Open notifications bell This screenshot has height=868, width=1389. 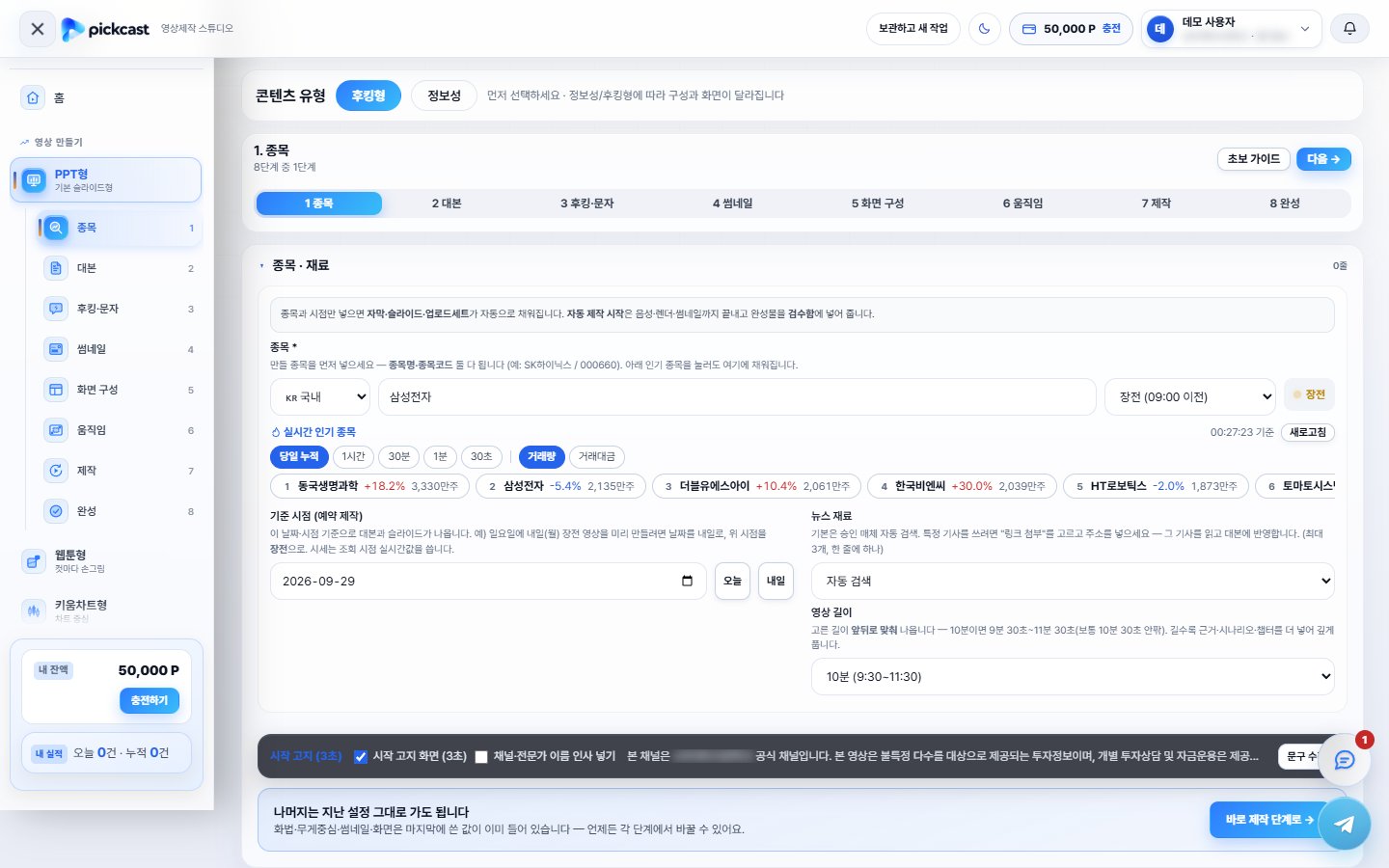[1349, 29]
